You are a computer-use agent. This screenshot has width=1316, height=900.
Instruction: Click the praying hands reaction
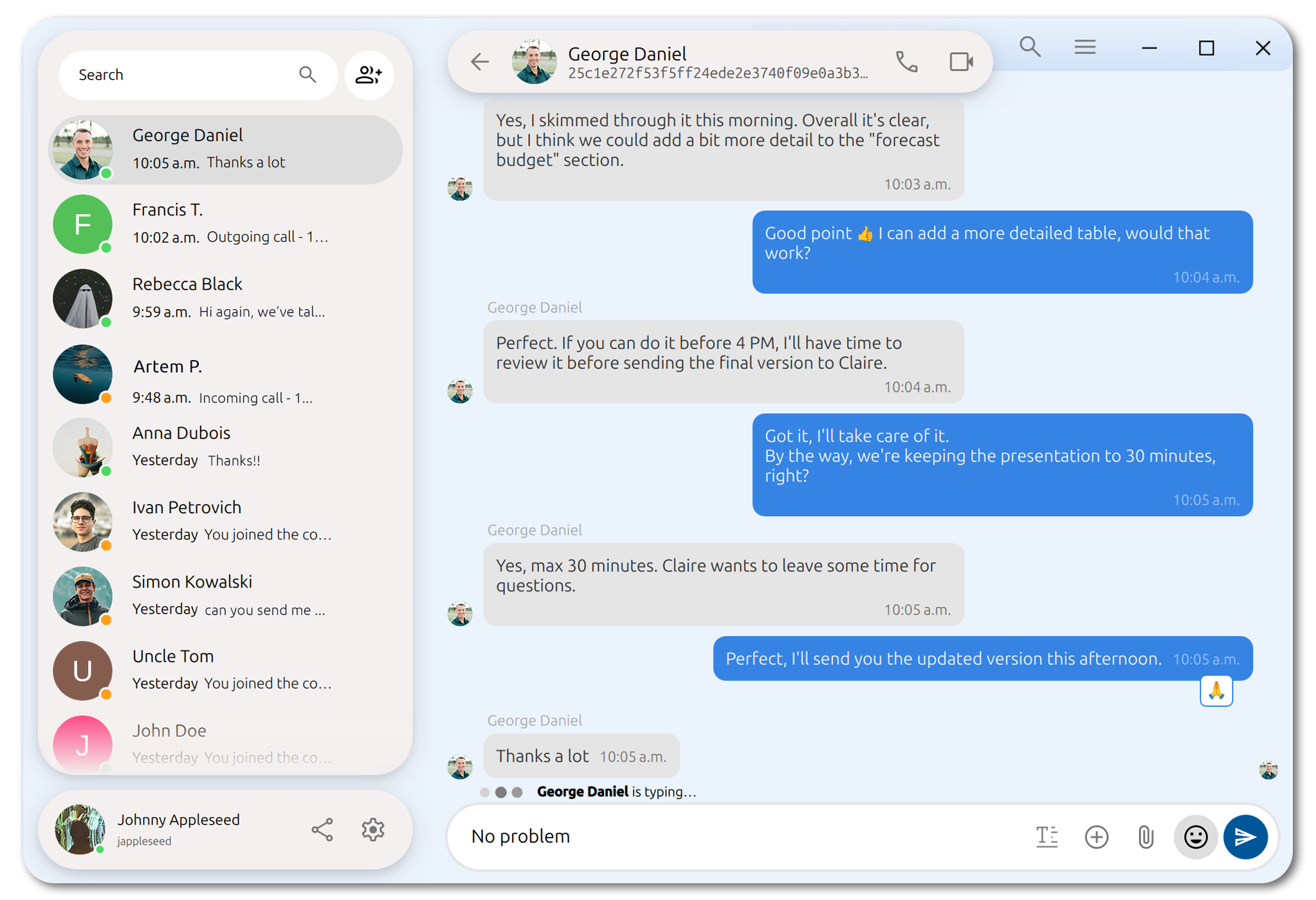tap(1216, 691)
